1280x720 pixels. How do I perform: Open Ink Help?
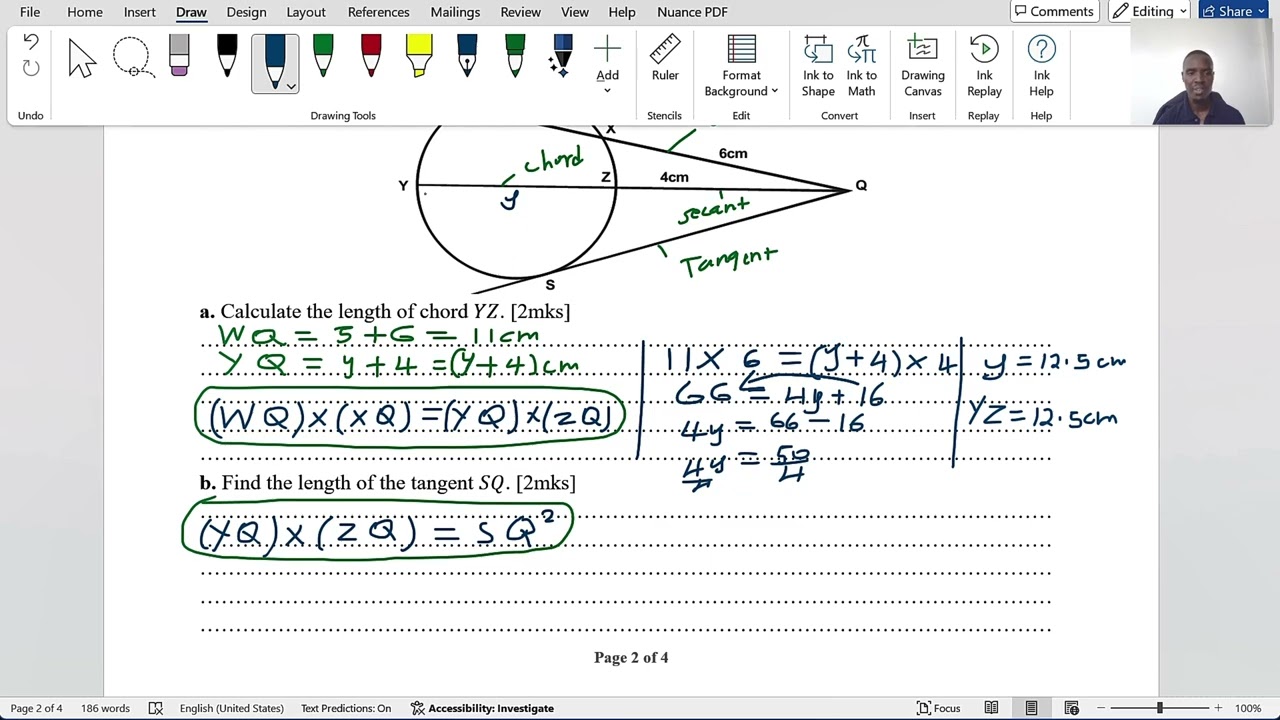click(x=1041, y=66)
